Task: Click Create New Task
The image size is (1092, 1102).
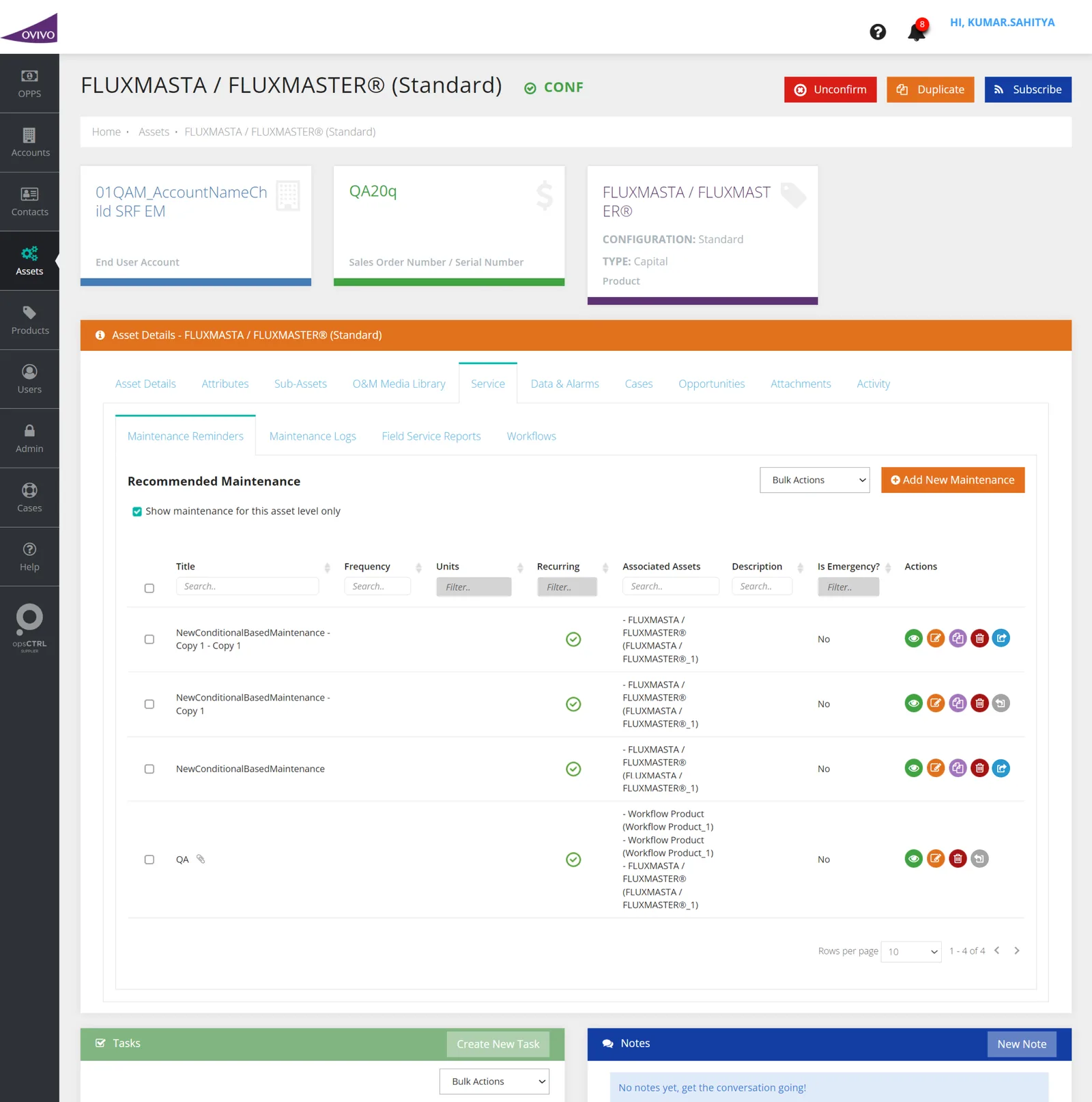Action: click(x=498, y=1044)
